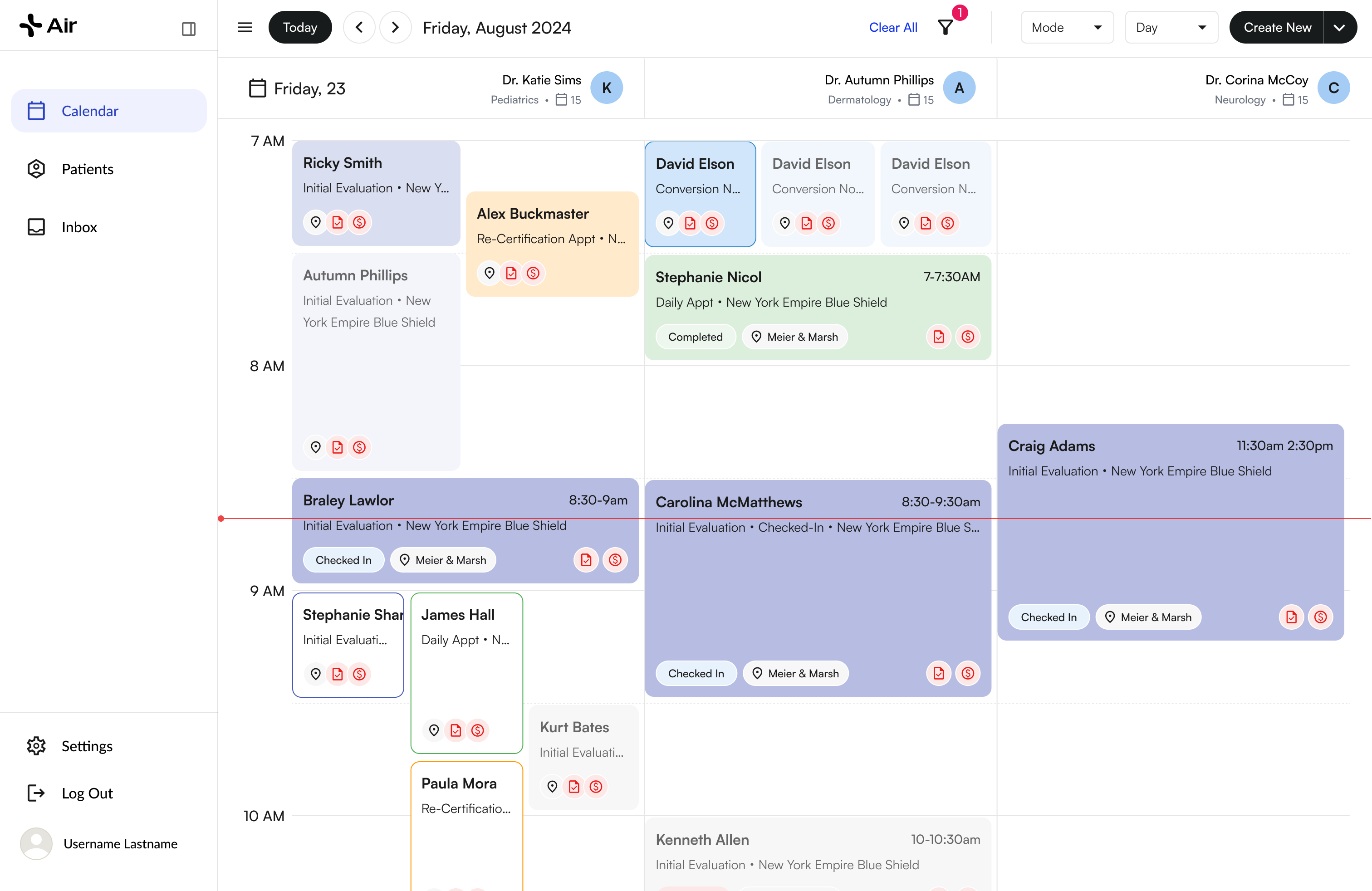Select Calendar in the sidebar

point(90,111)
